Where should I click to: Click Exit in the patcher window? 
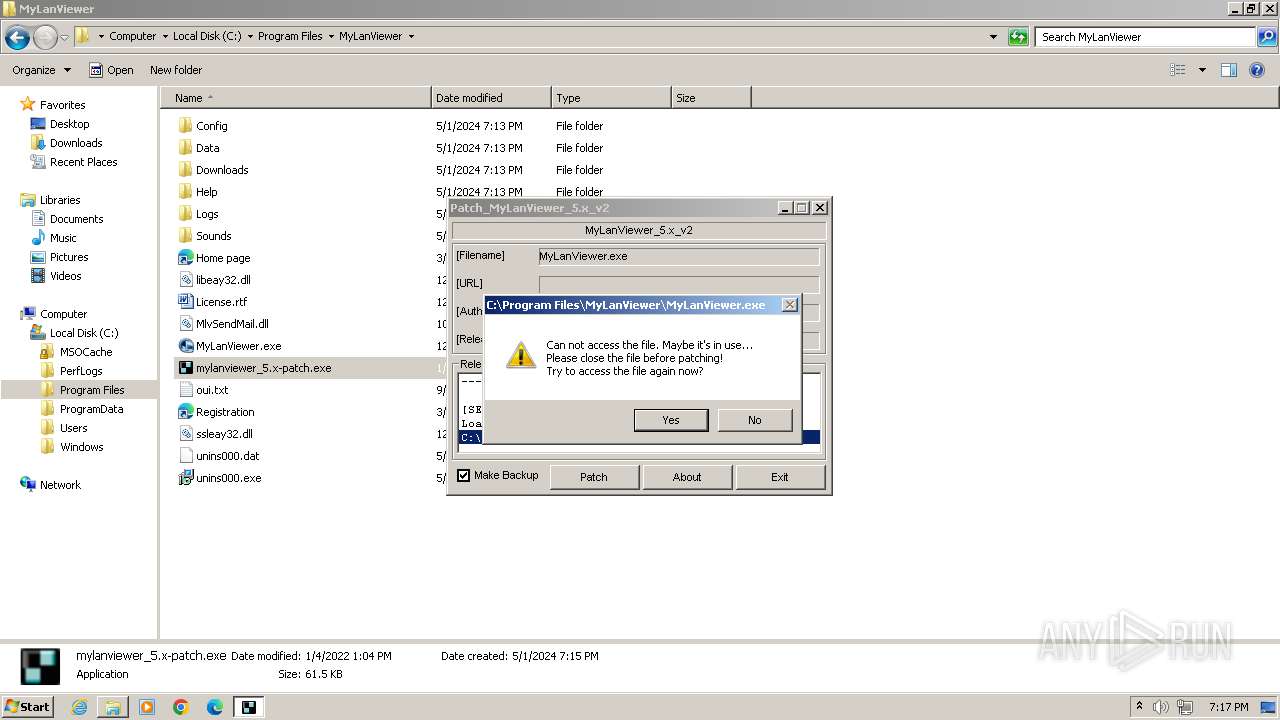[x=780, y=477]
